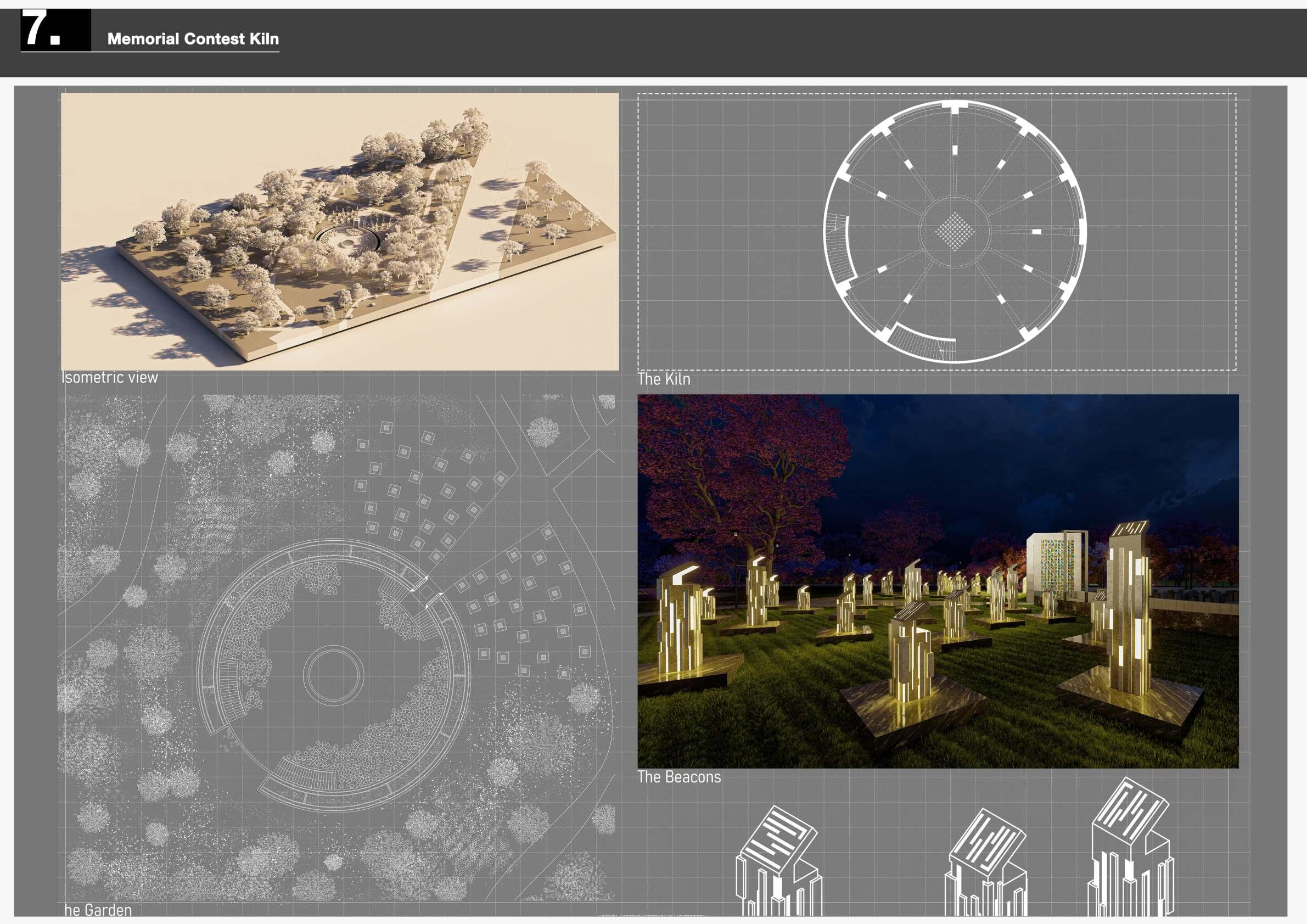Click The Beacons caption label
The width and height of the screenshot is (1307, 924).
(679, 777)
